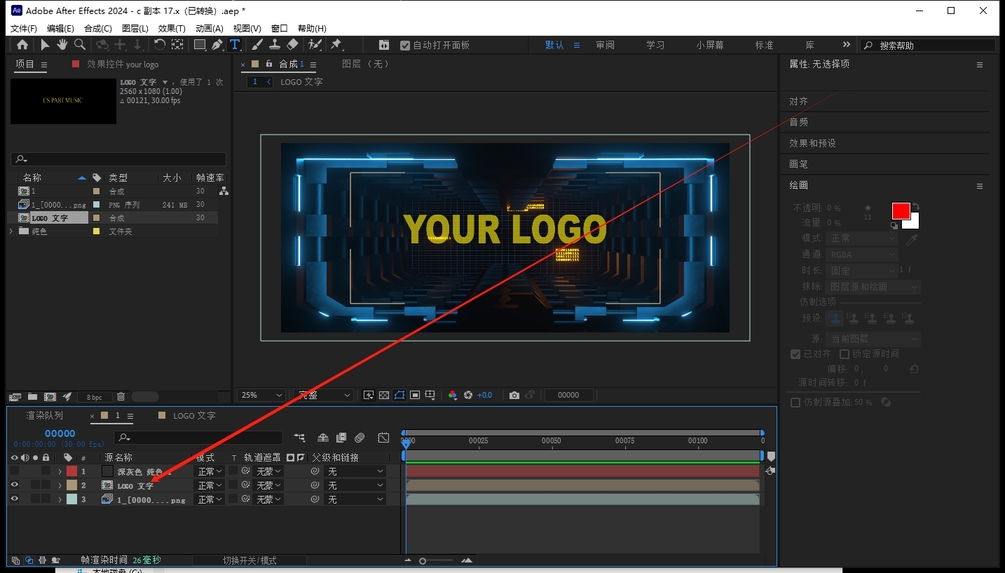Click the timeline zoom slider handle
1005x573 pixels.
(422, 561)
